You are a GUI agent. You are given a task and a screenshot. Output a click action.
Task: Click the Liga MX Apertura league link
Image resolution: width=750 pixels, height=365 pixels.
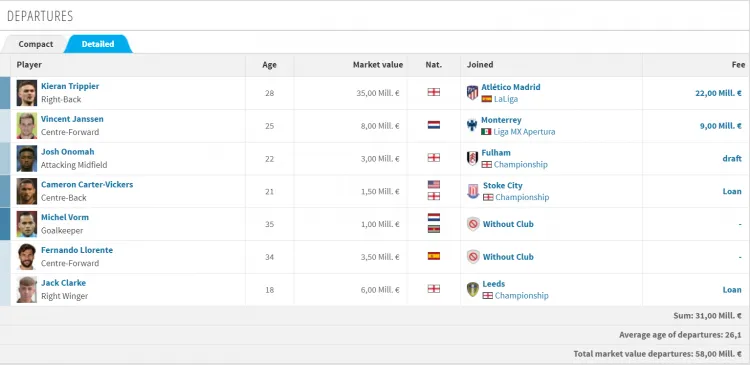[524, 132]
